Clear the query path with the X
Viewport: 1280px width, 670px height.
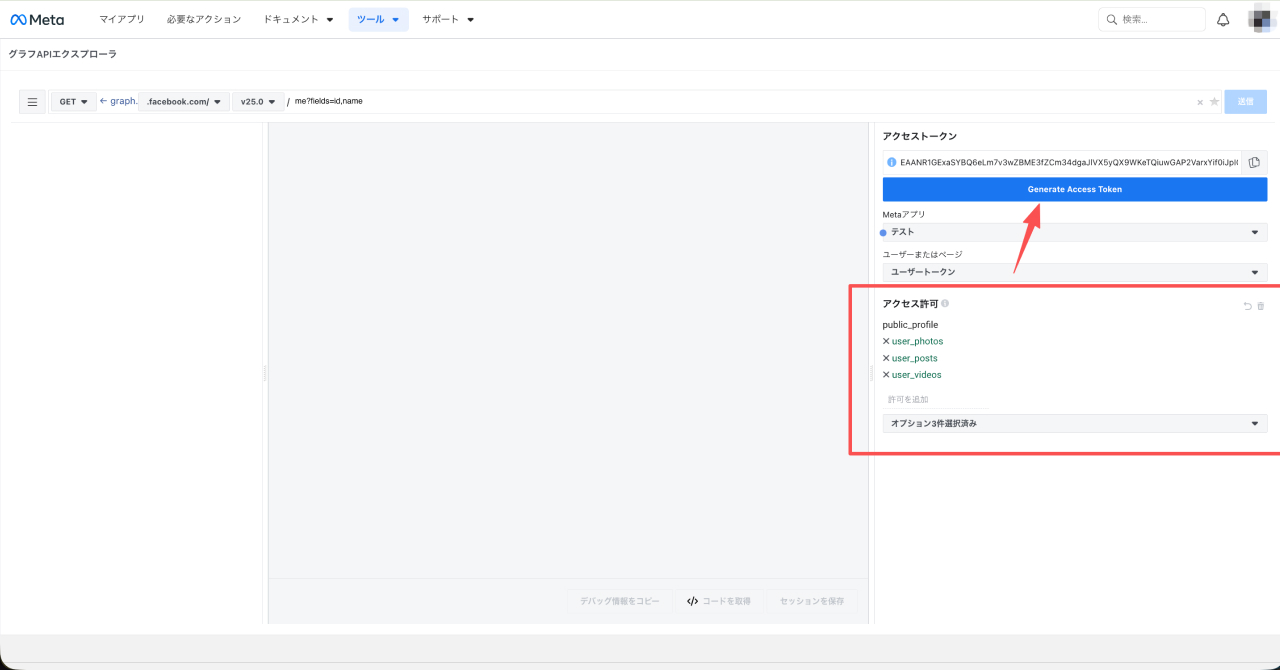pyautogui.click(x=1200, y=102)
